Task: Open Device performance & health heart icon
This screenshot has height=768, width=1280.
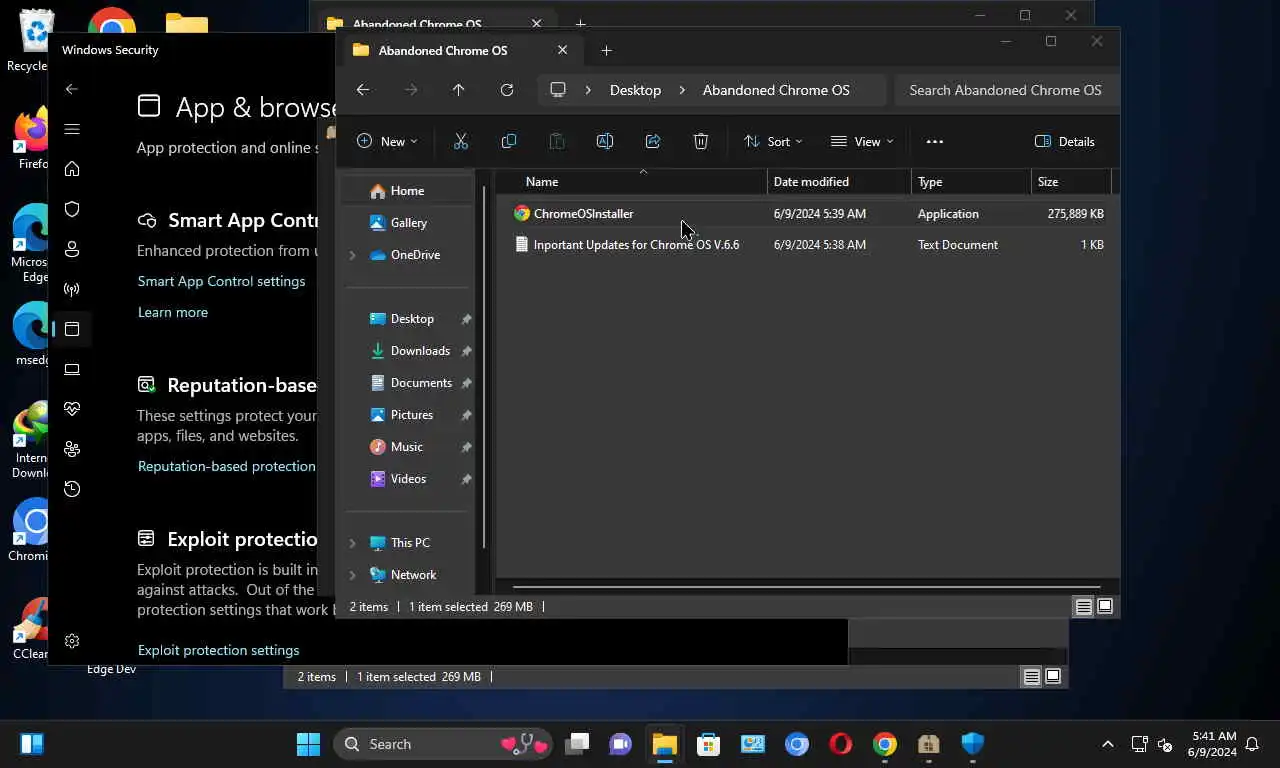Action: [x=72, y=409]
